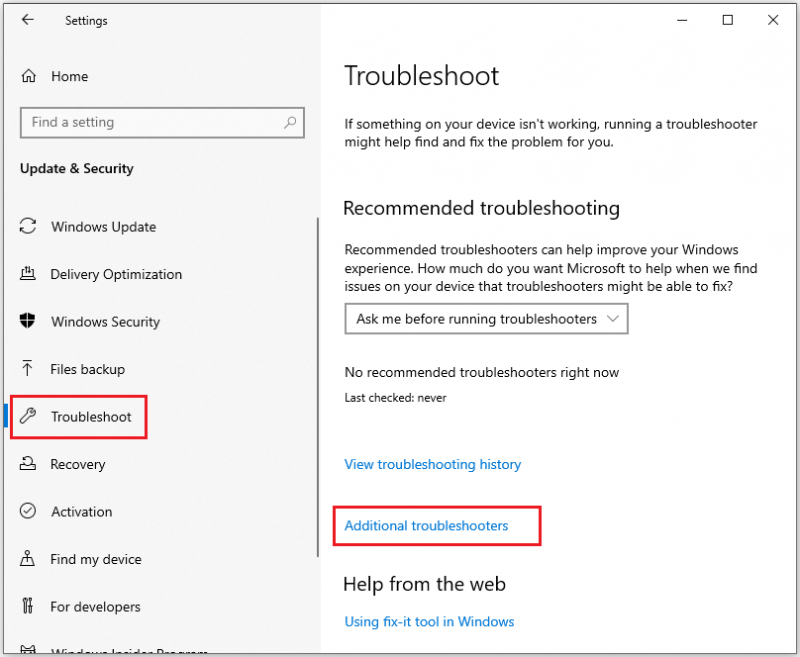Click the Activation checkmark circle icon
This screenshot has width=800, height=657.
28,511
